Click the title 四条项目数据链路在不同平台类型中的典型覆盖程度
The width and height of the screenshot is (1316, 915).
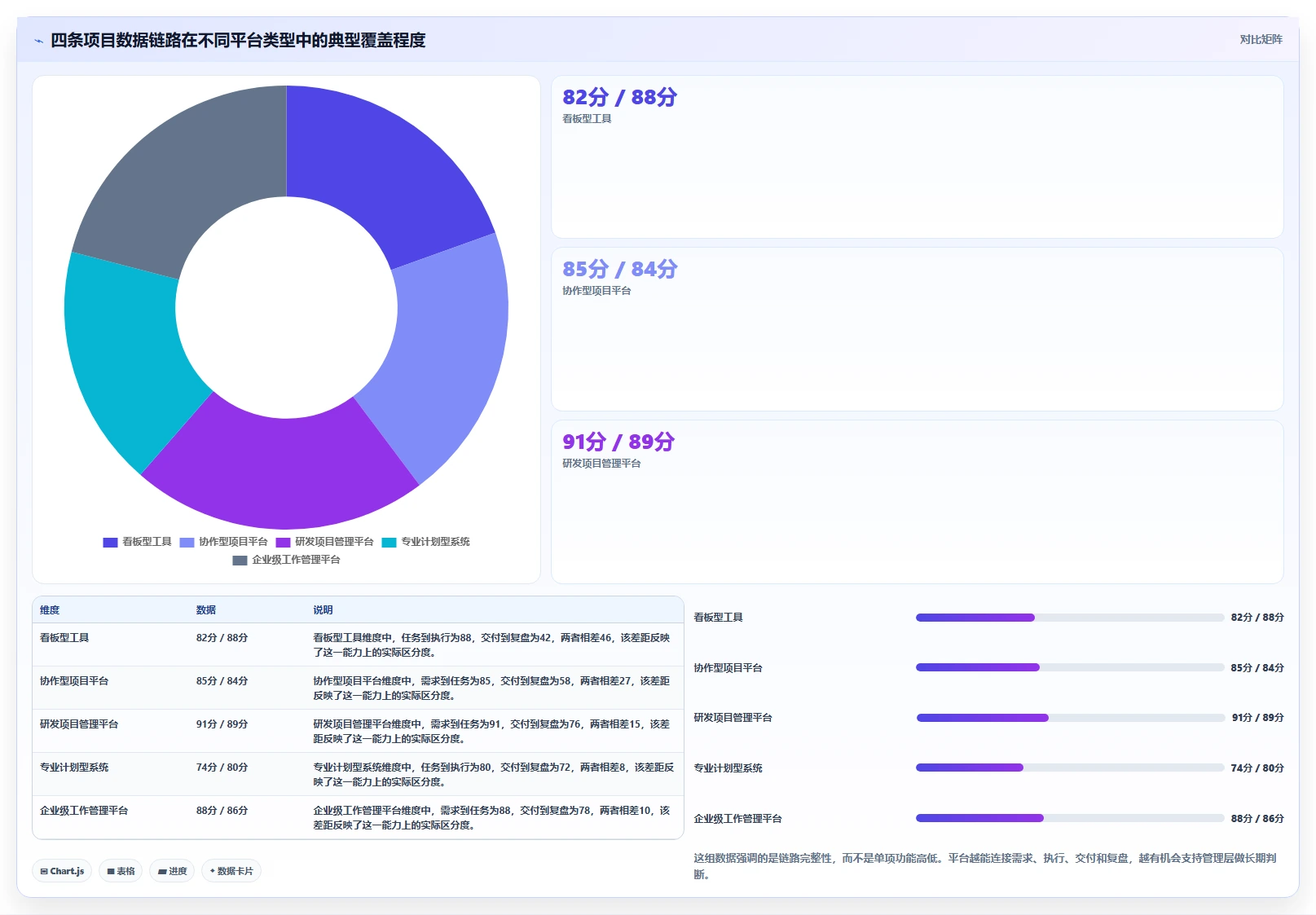pyautogui.click(x=238, y=41)
